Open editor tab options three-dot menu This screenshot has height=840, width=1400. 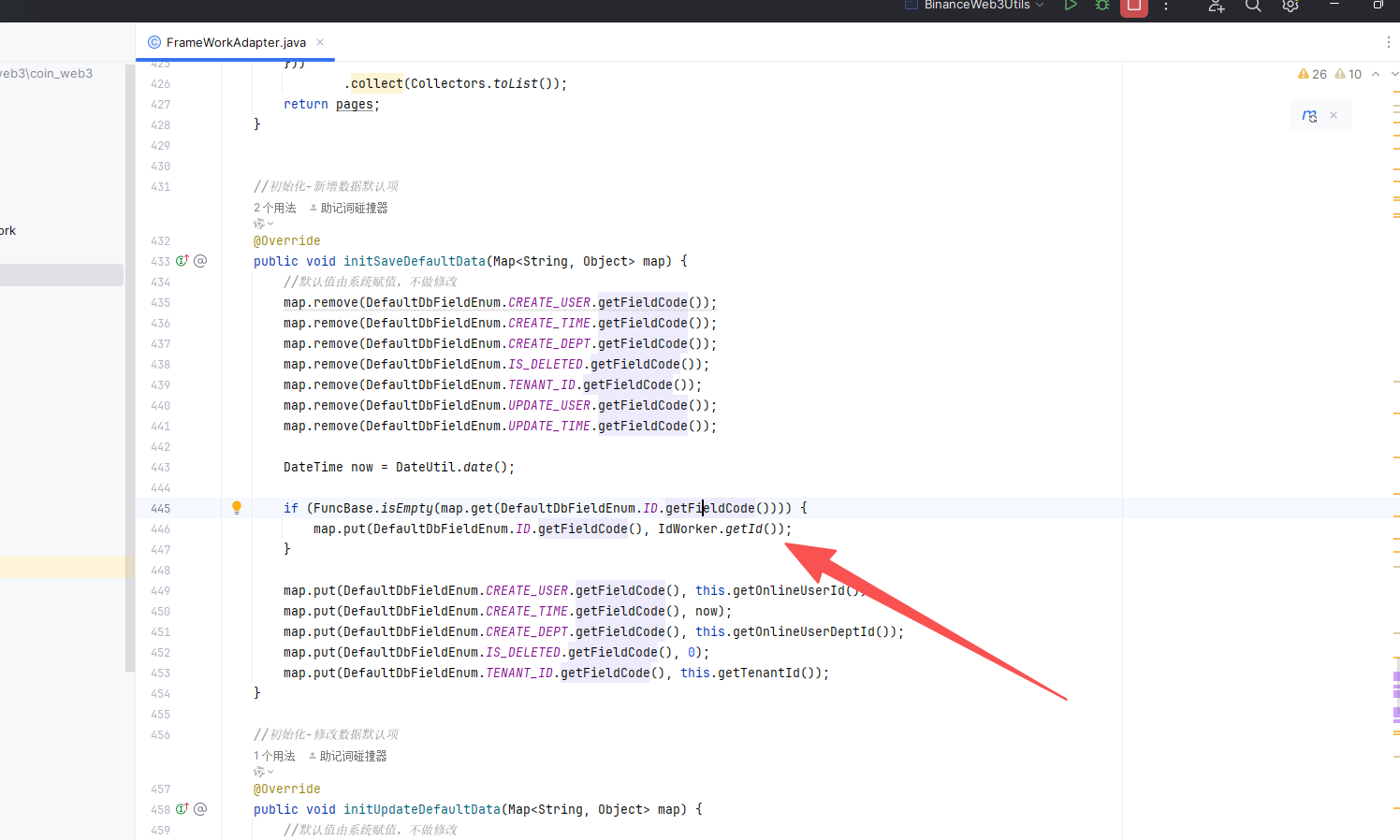tap(1388, 42)
